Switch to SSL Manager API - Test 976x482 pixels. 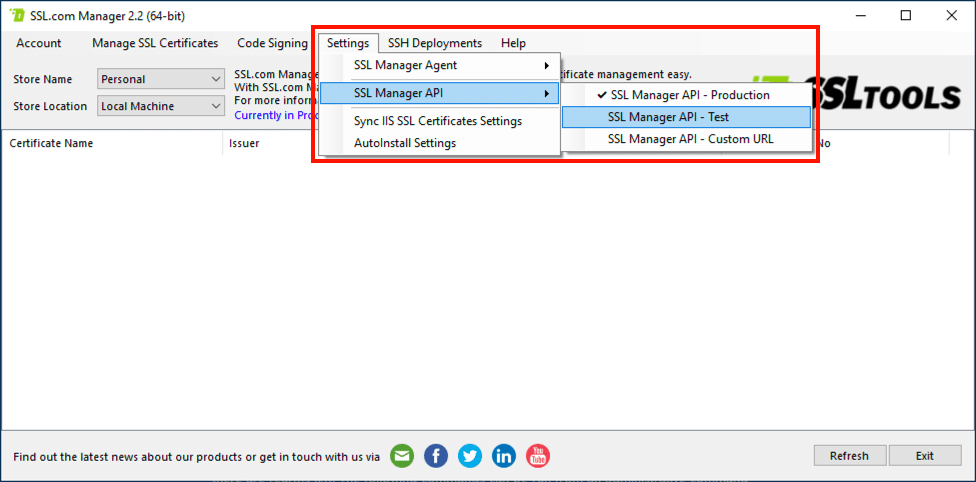(686, 117)
